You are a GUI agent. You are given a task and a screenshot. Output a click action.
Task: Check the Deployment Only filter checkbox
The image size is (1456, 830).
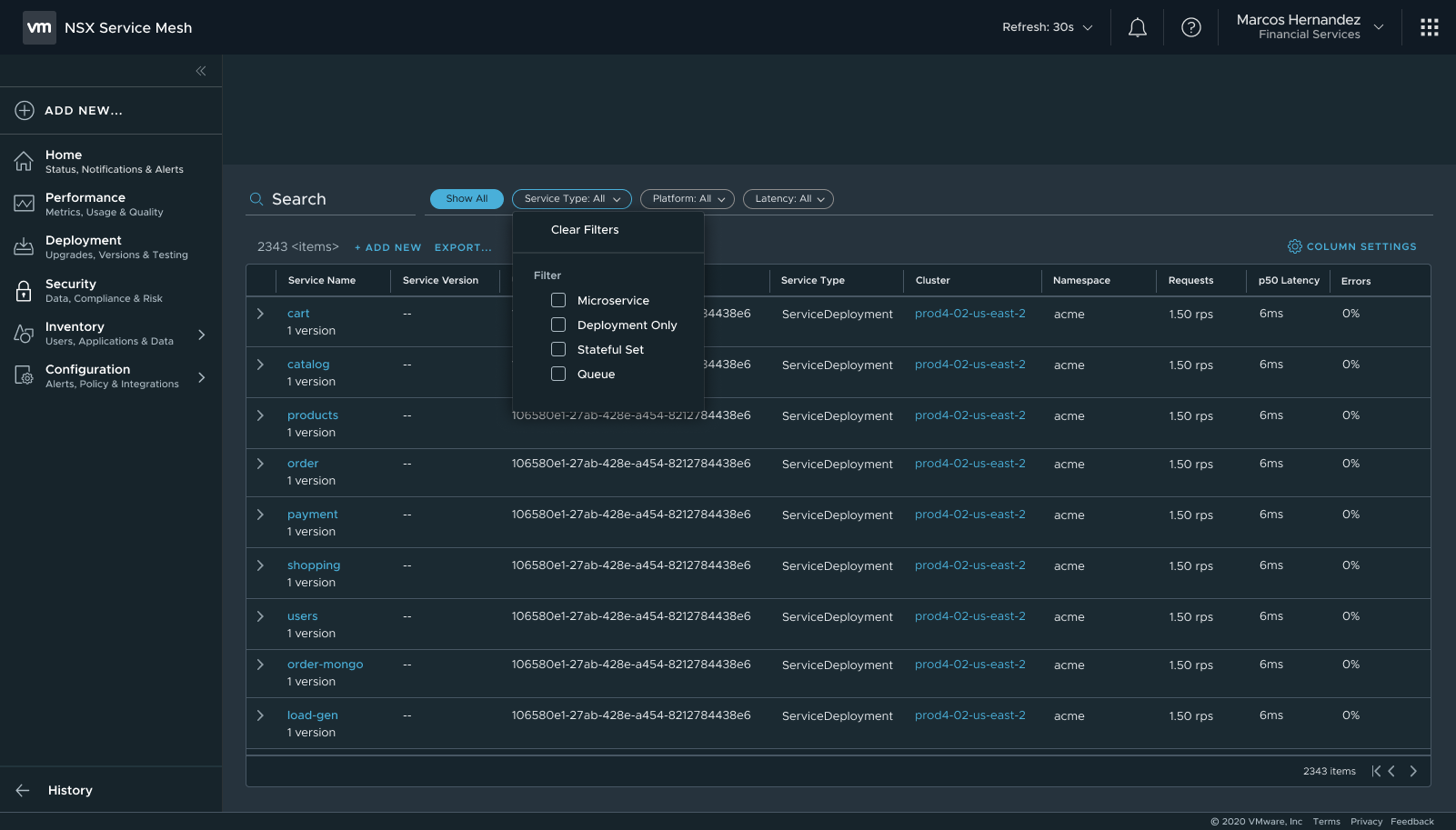point(558,325)
